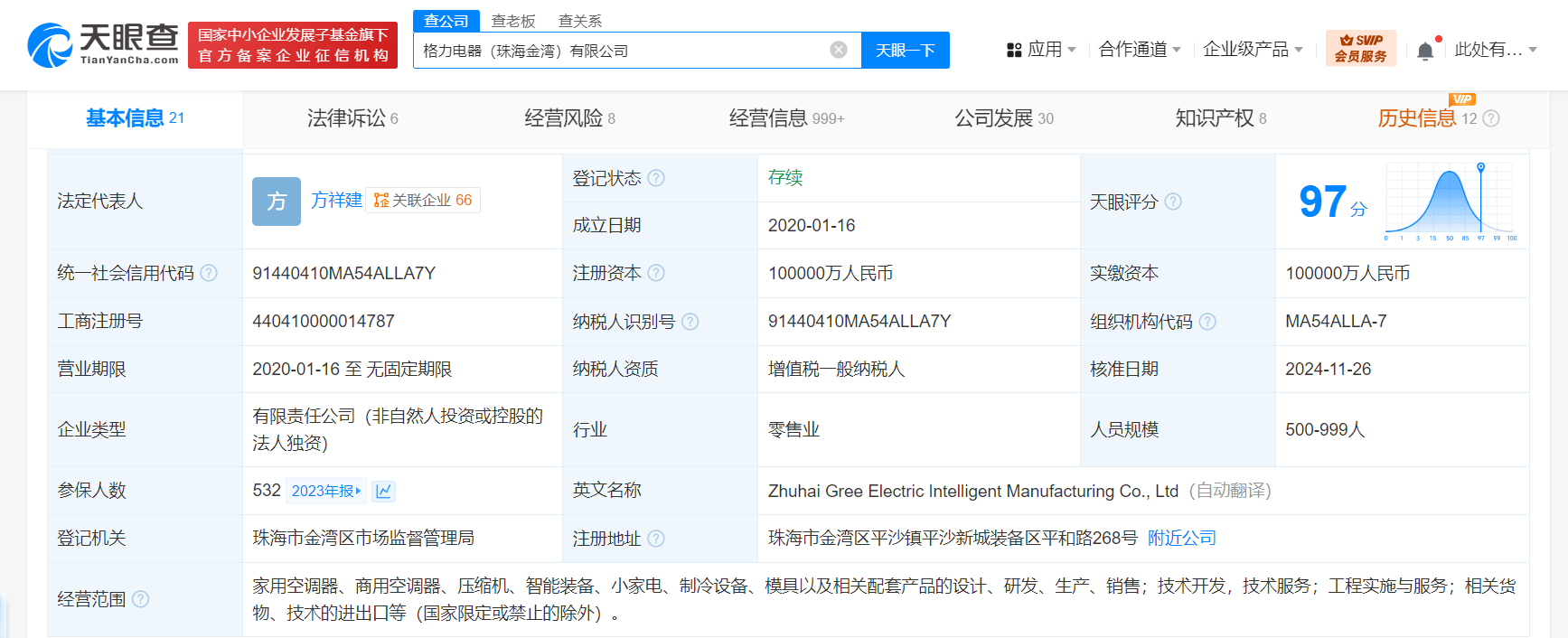Show help for 注册地址
The image size is (1568, 638).
pos(656,539)
